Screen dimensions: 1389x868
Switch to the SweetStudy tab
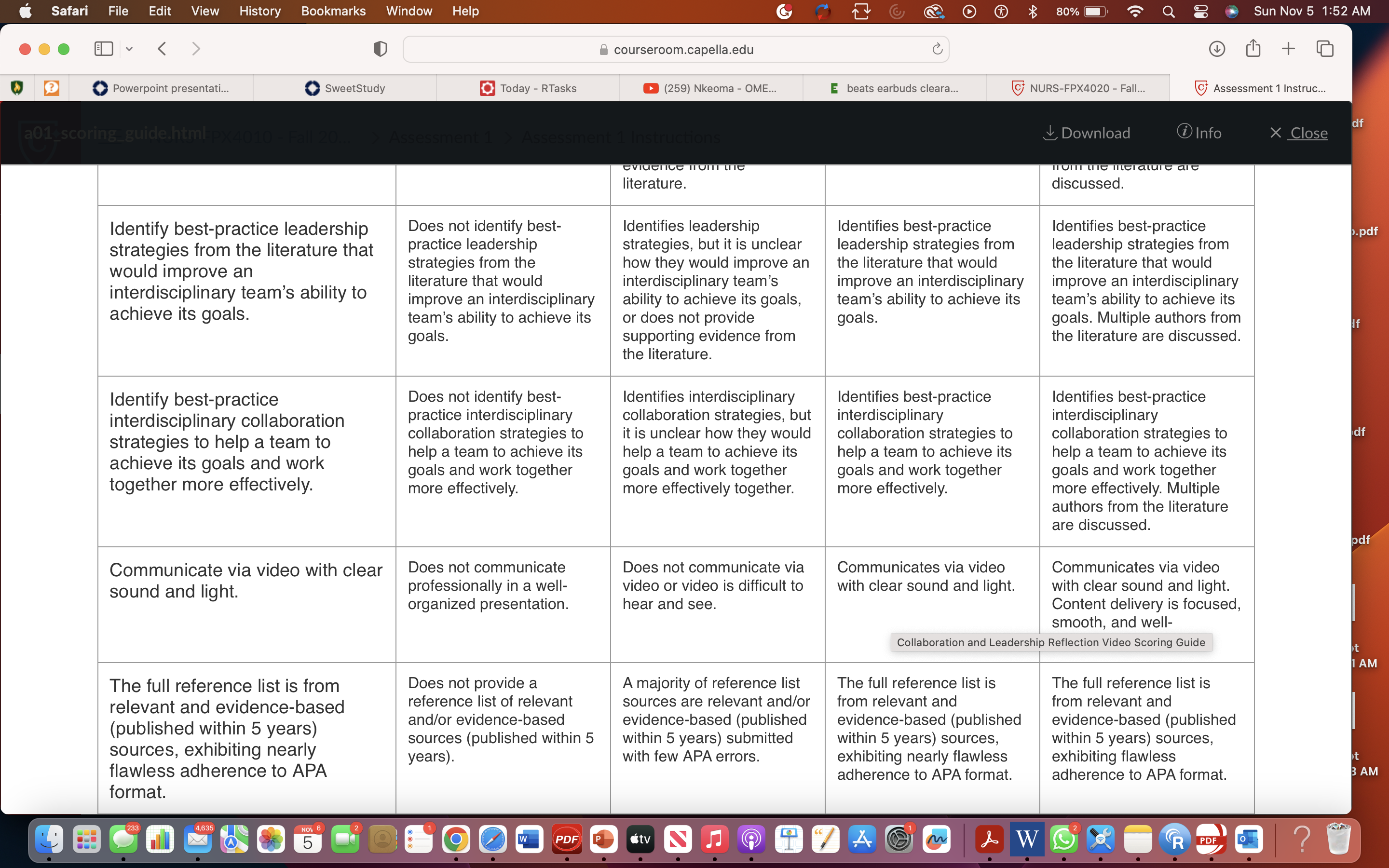pos(344,88)
